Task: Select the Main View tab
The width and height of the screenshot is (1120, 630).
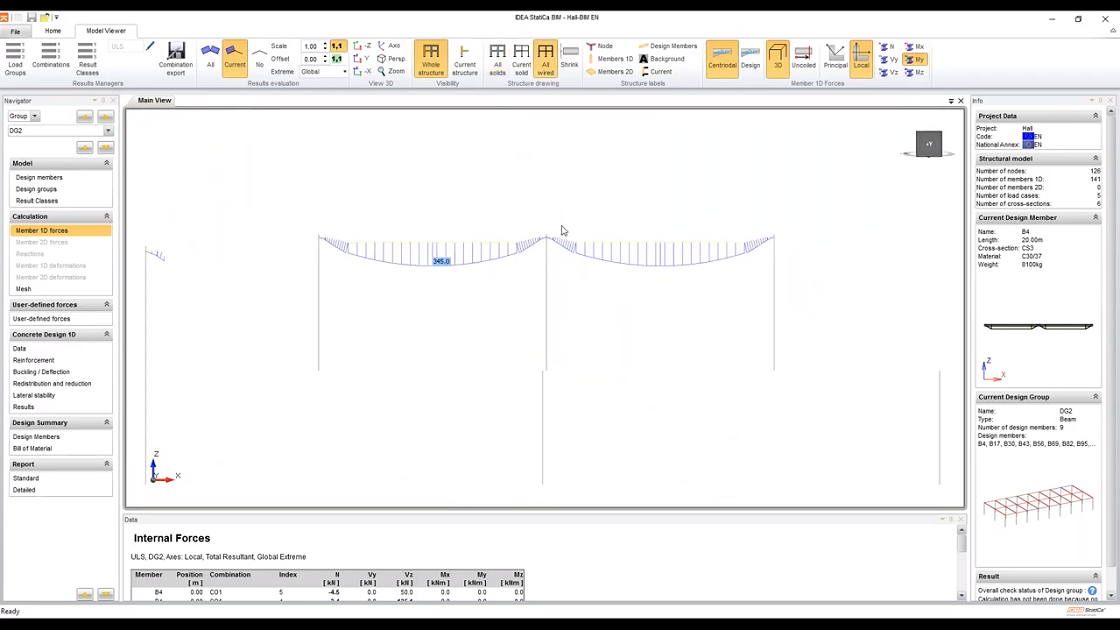Action: 154,100
